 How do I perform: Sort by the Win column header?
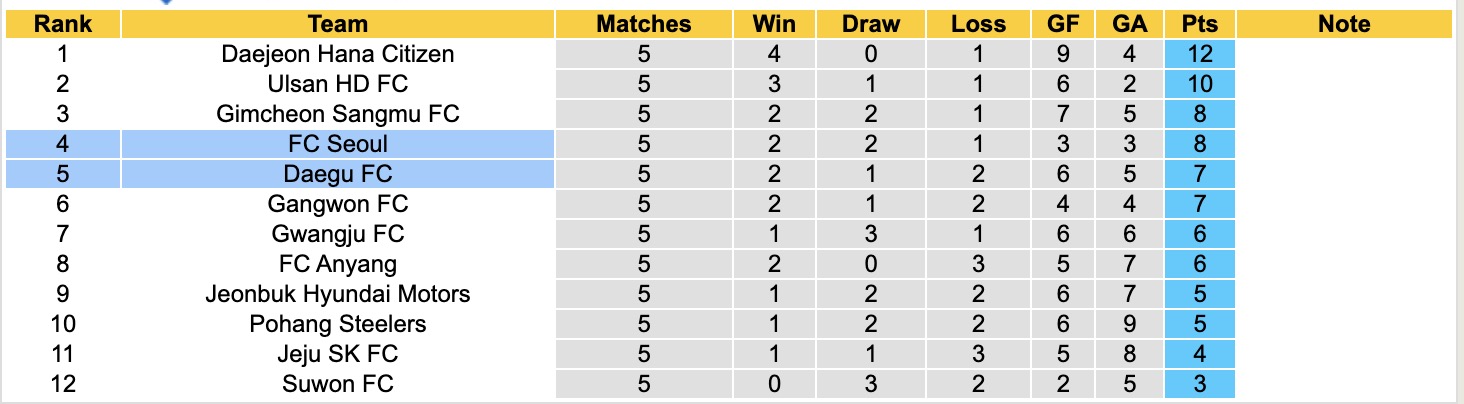tap(771, 24)
